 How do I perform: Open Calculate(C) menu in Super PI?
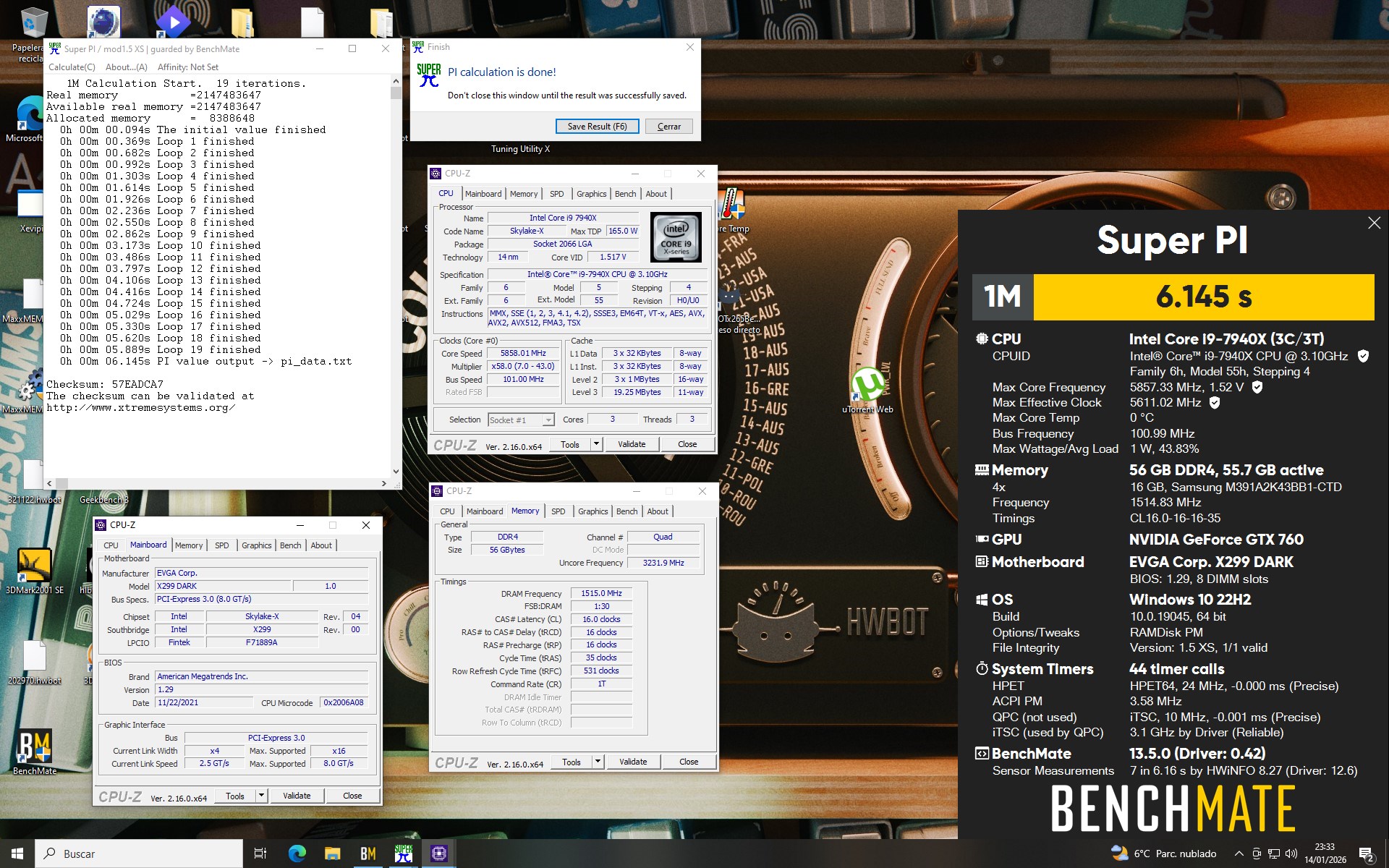72,67
